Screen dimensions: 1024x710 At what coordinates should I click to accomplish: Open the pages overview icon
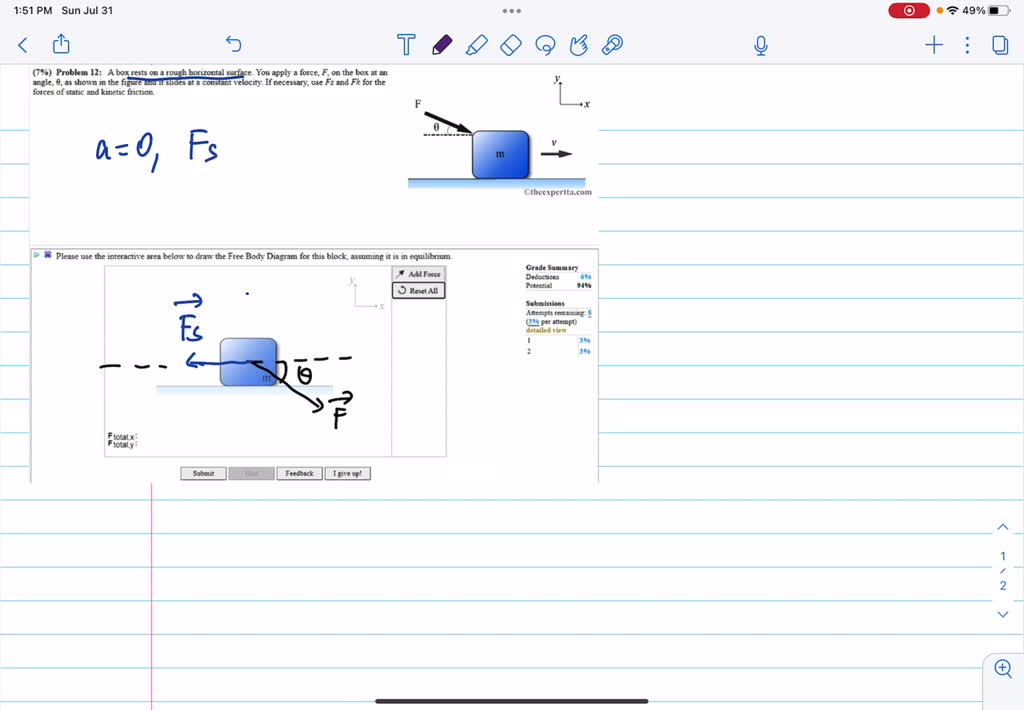coord(1000,44)
